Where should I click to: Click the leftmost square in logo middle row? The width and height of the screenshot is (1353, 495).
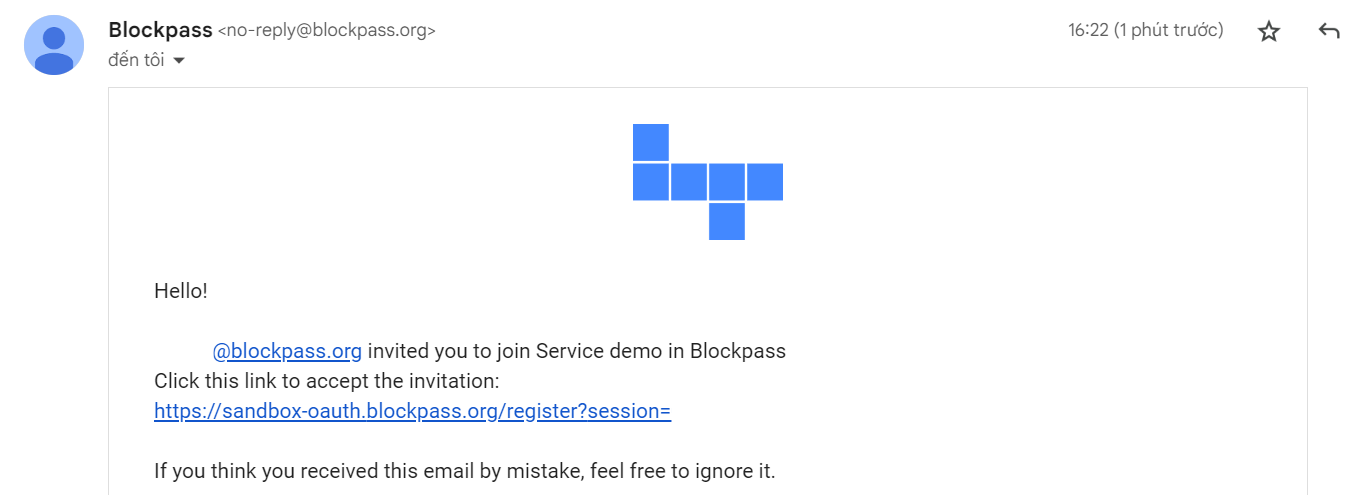[x=651, y=182]
